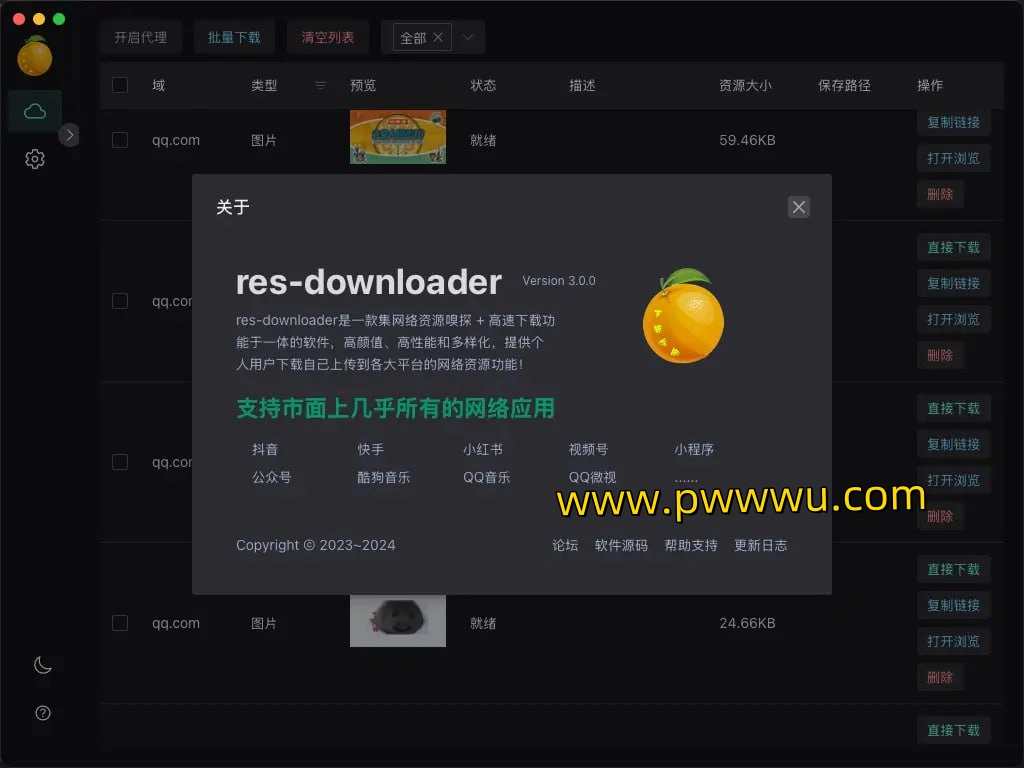Click the 公众号 supported app label
Screen dimensions: 1024x768
coord(272,477)
